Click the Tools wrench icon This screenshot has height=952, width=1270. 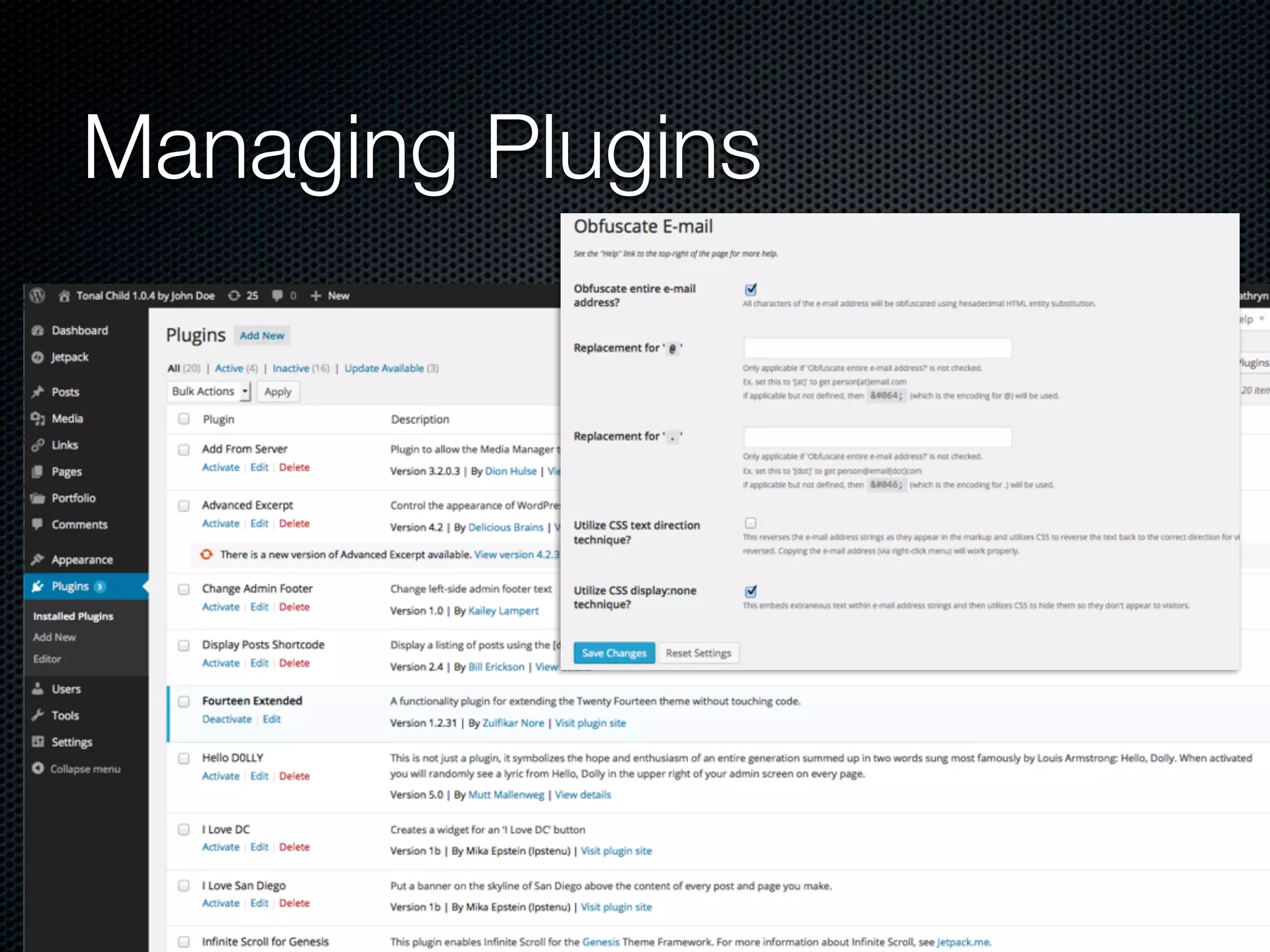(x=38, y=715)
